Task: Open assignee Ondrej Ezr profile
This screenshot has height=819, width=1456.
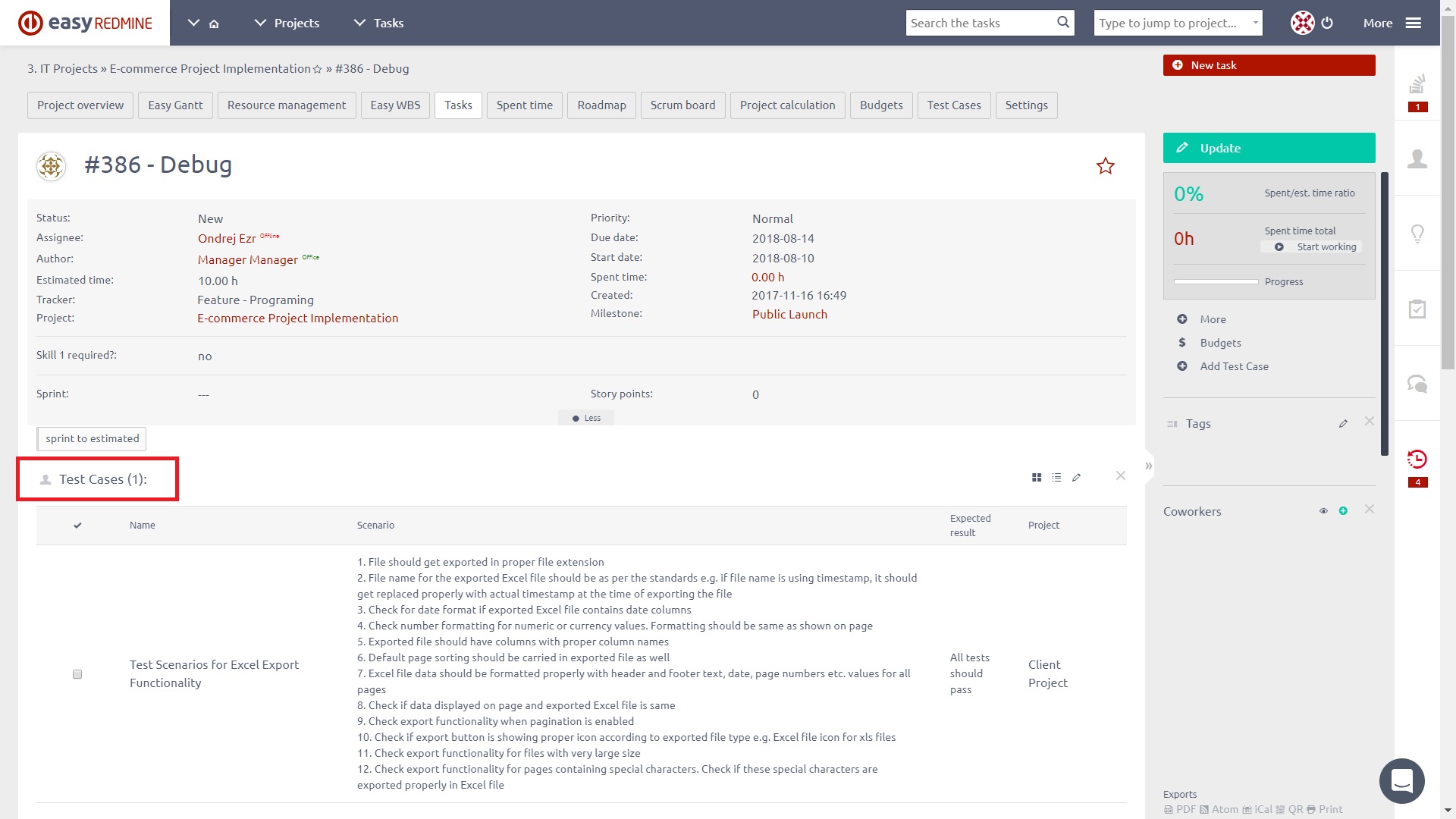Action: click(x=227, y=239)
